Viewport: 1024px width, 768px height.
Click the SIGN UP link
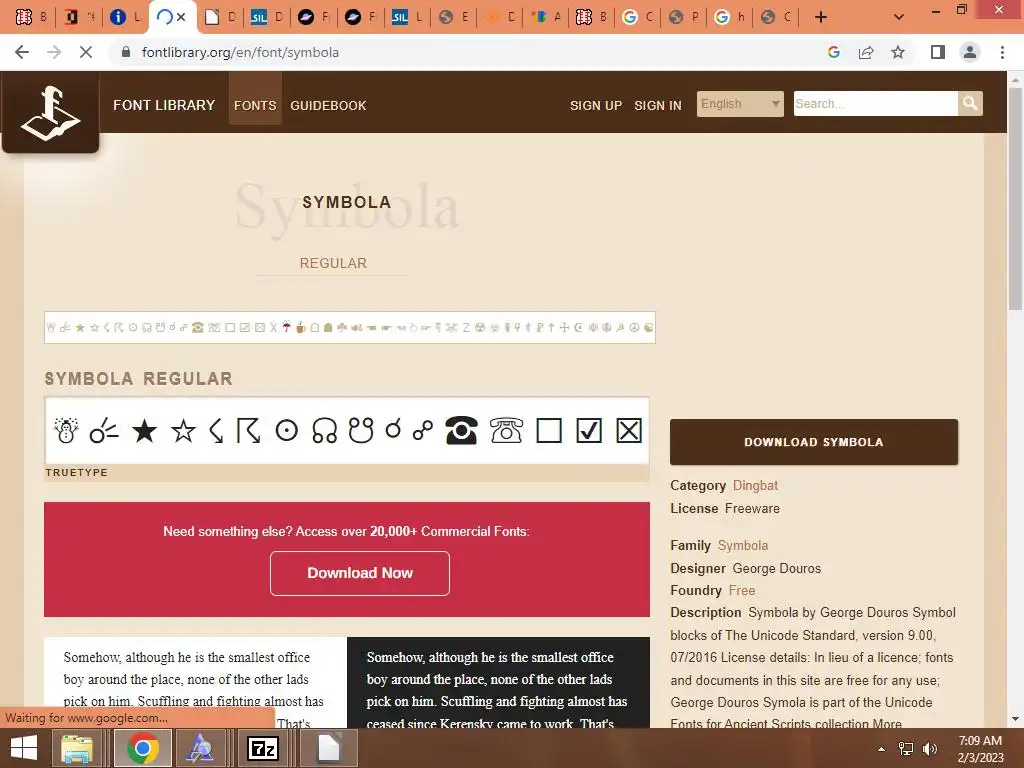(596, 105)
